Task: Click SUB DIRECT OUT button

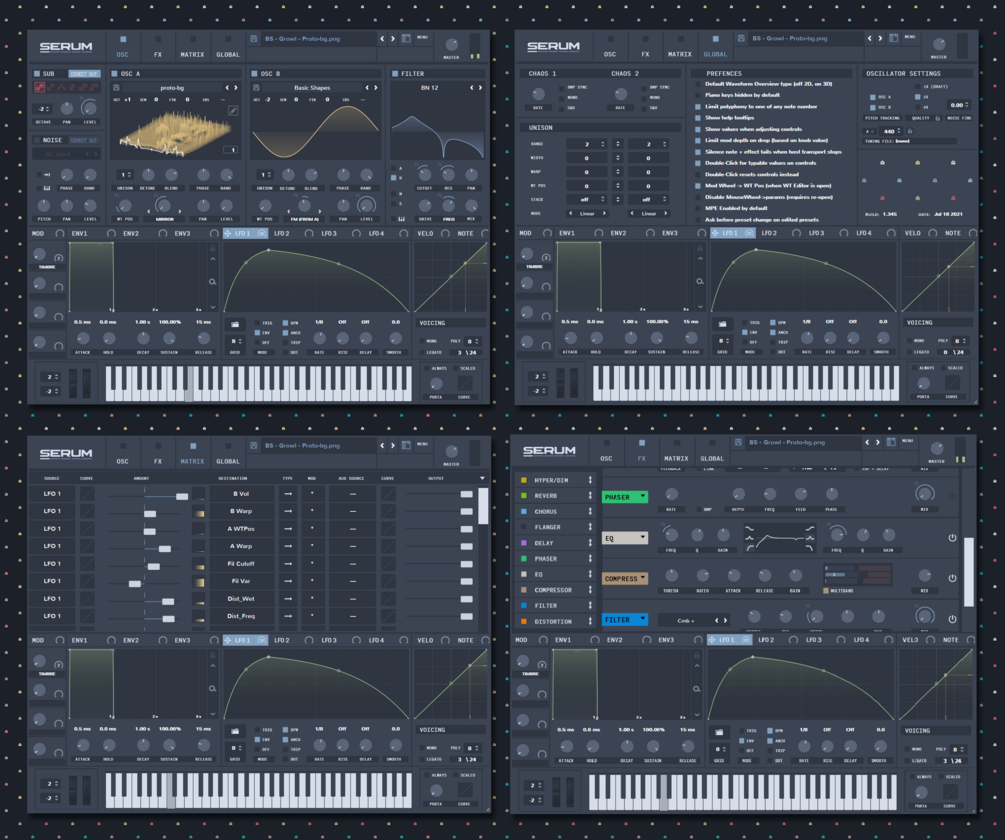Action: 84,74
